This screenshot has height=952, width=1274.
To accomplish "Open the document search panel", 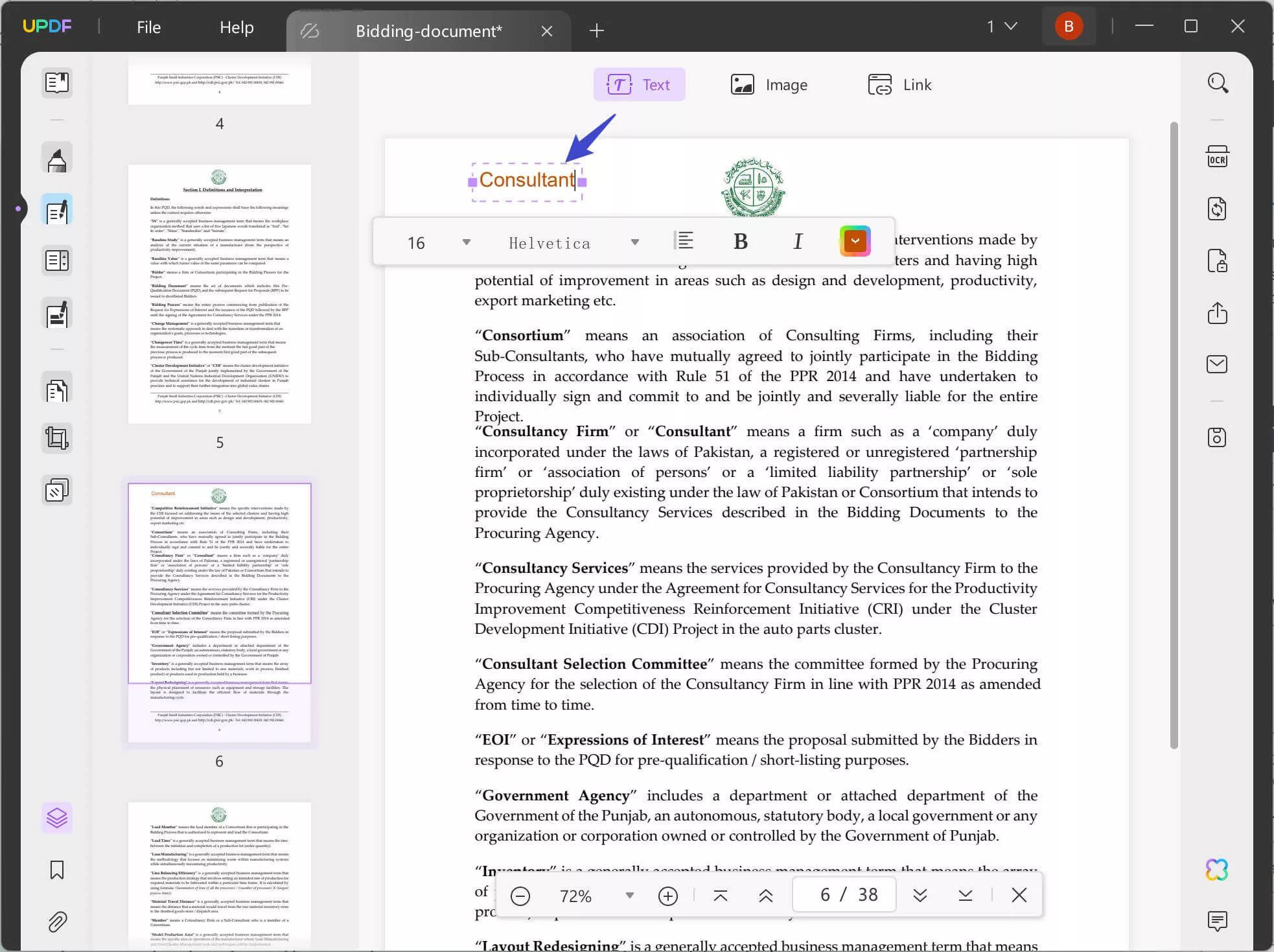I will pyautogui.click(x=1218, y=83).
